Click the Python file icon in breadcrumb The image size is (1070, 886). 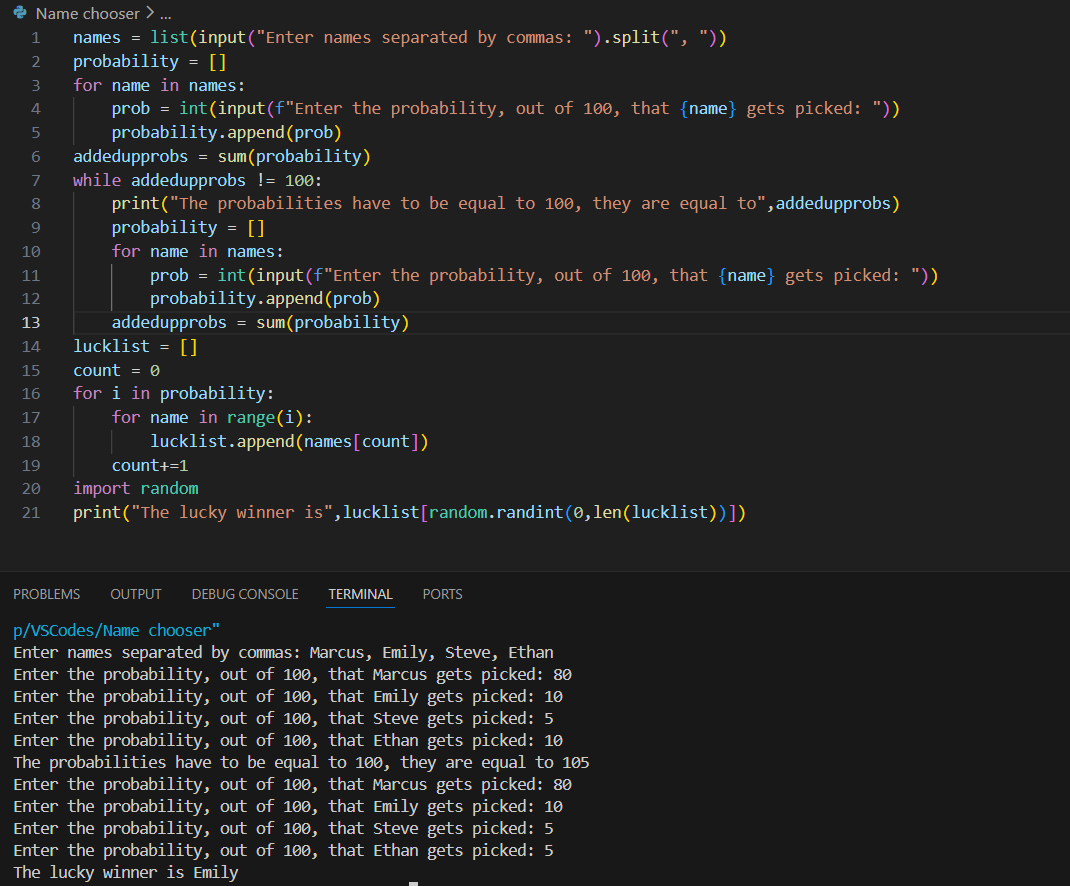coord(20,12)
